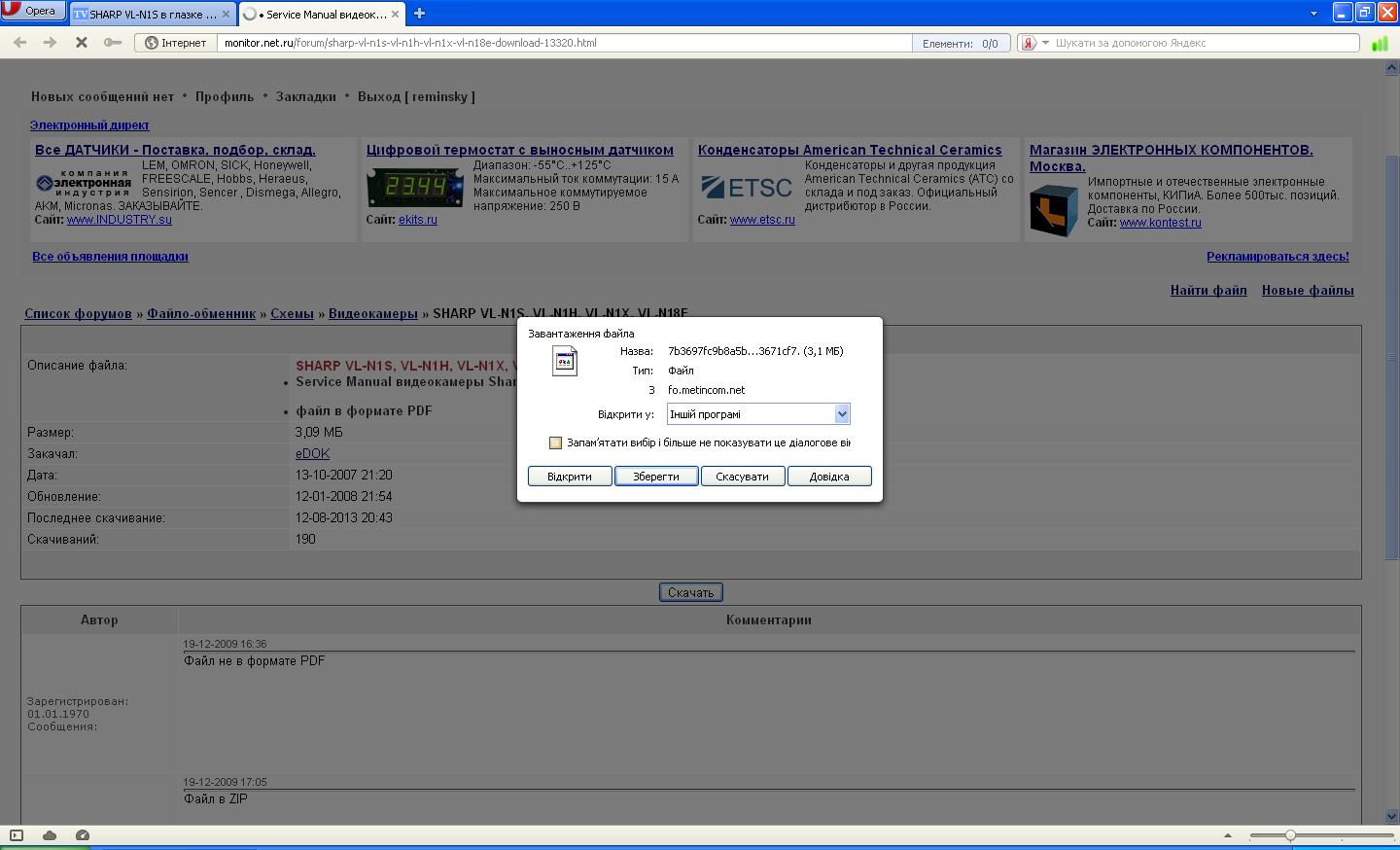Expand the 'Відкрити у' program dropdown
Screen dimensions: 1400x850
pyautogui.click(x=842, y=414)
